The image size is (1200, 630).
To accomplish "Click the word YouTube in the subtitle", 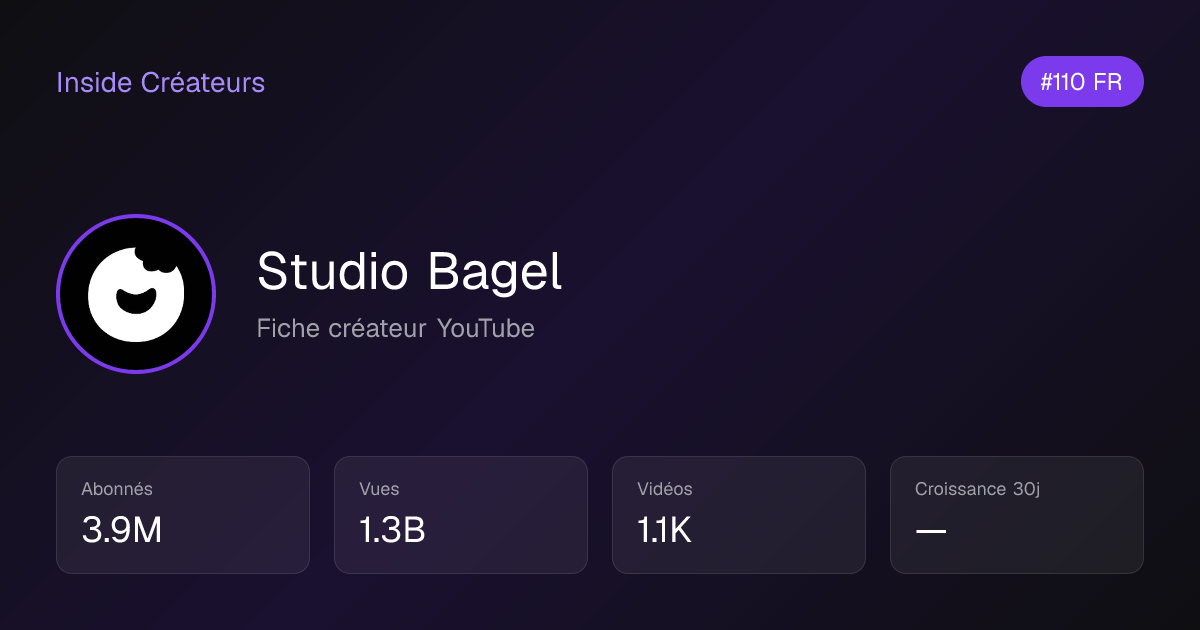I will click(x=485, y=328).
